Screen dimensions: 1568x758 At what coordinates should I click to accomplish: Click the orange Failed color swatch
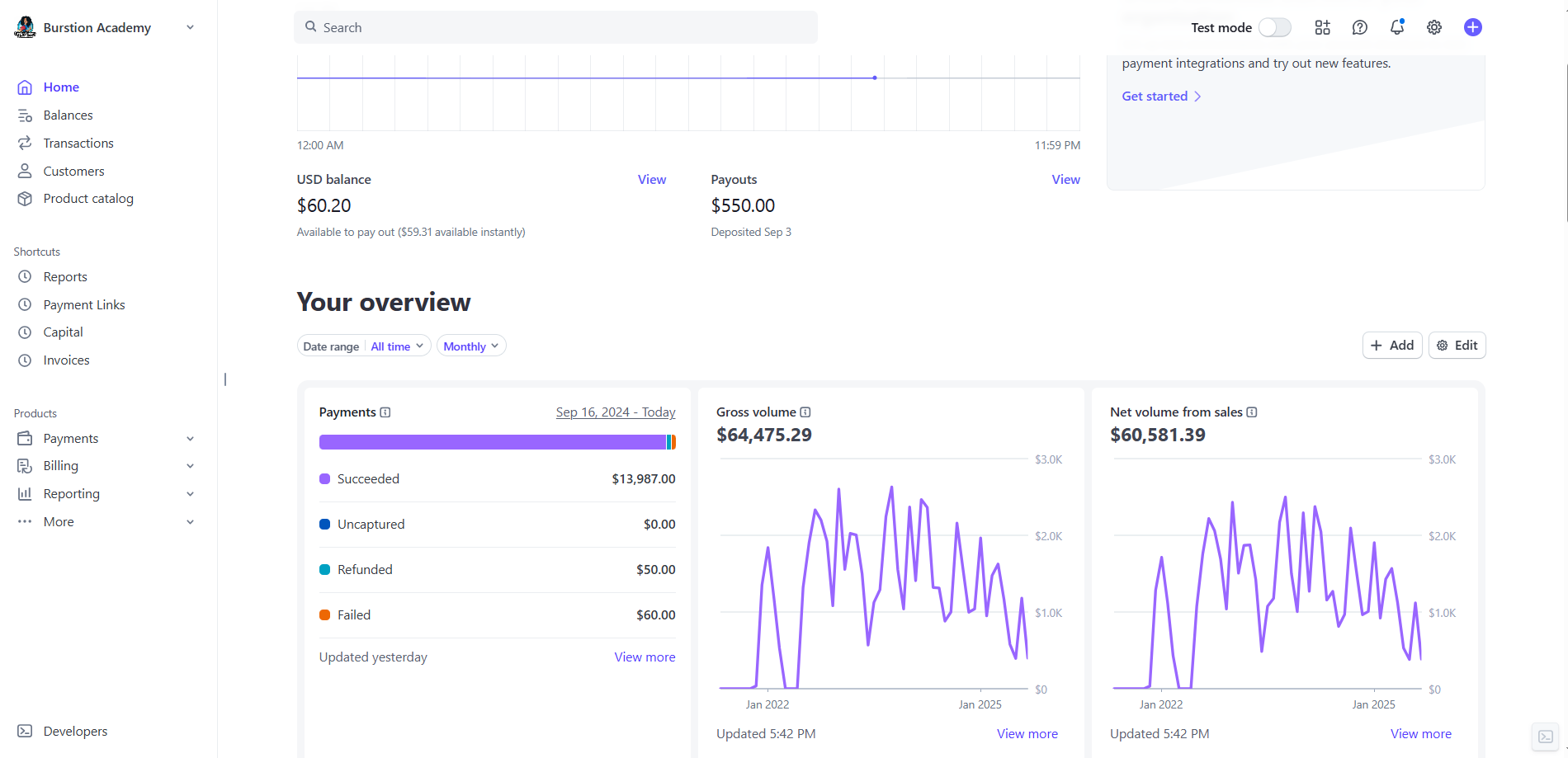[325, 615]
